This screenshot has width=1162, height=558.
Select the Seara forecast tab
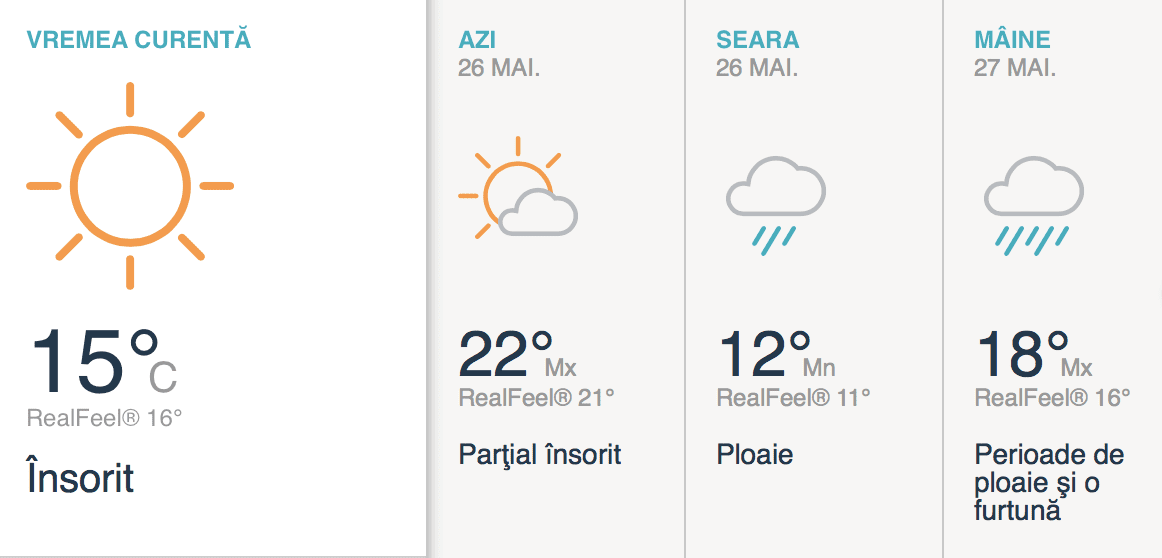coord(757,41)
